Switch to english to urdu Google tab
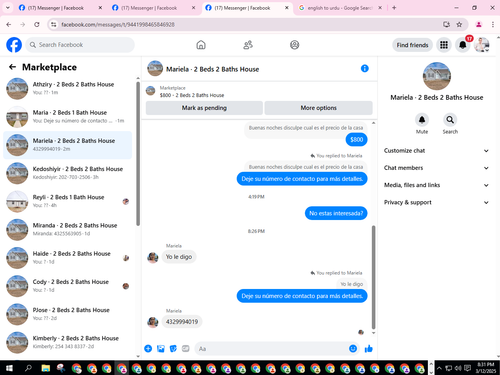The image size is (500, 375). click(340, 8)
